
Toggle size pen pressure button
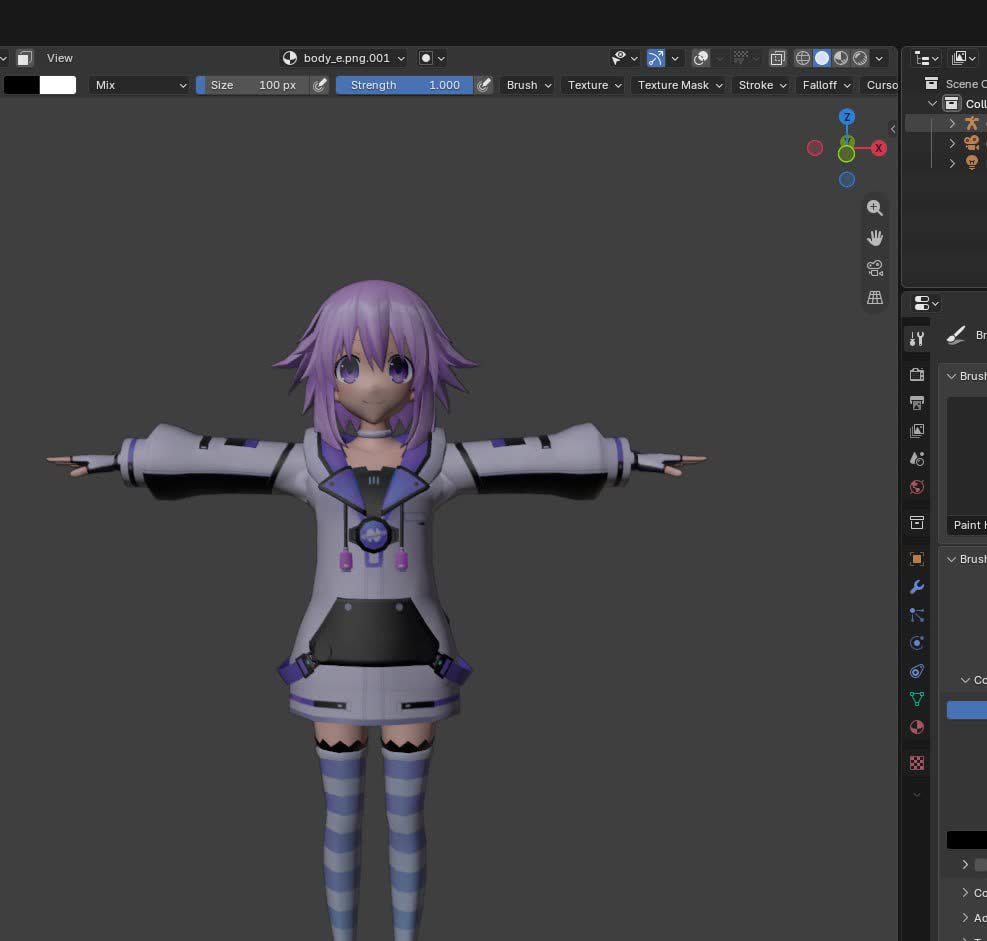point(320,85)
